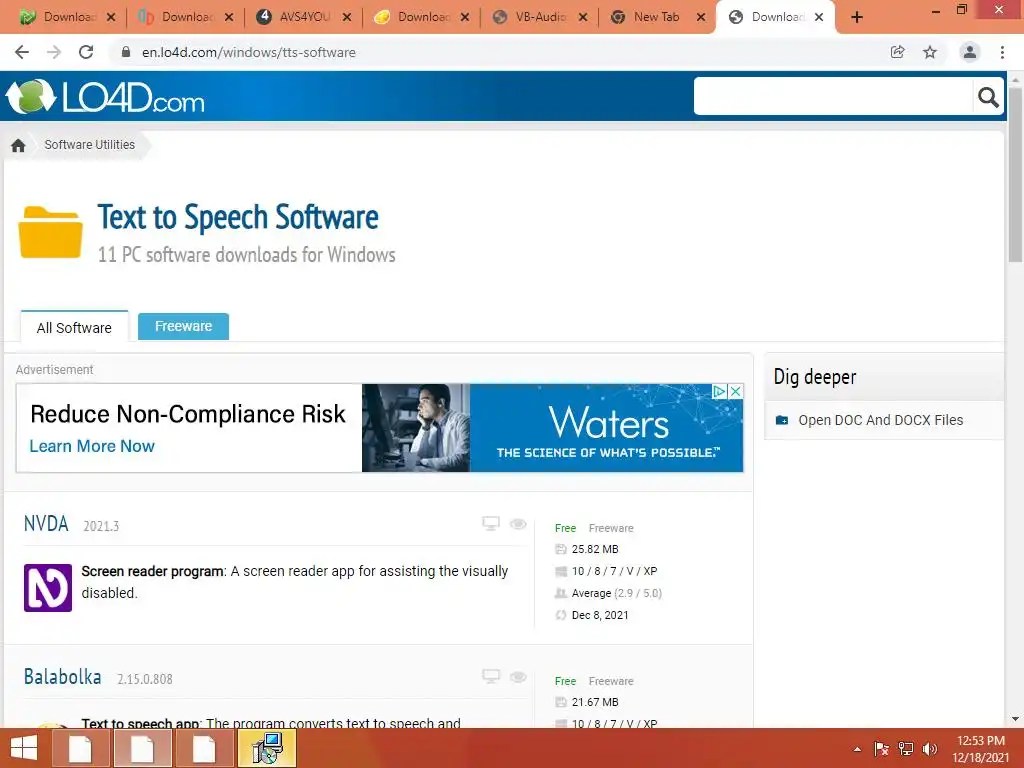Image resolution: width=1024 pixels, height=768 pixels.
Task: Click the NVDA Freeware license label
Action: pos(611,528)
